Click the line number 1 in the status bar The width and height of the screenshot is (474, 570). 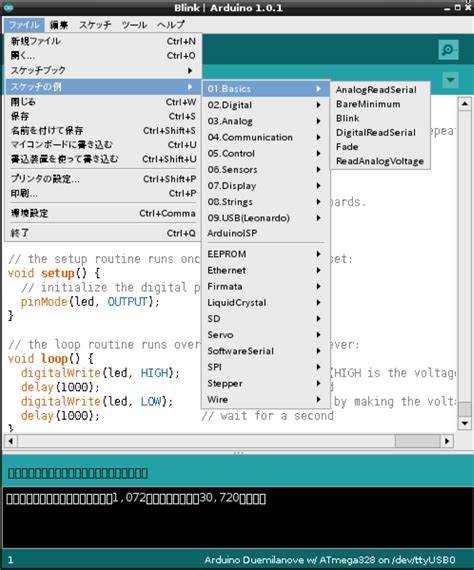coord(11,560)
